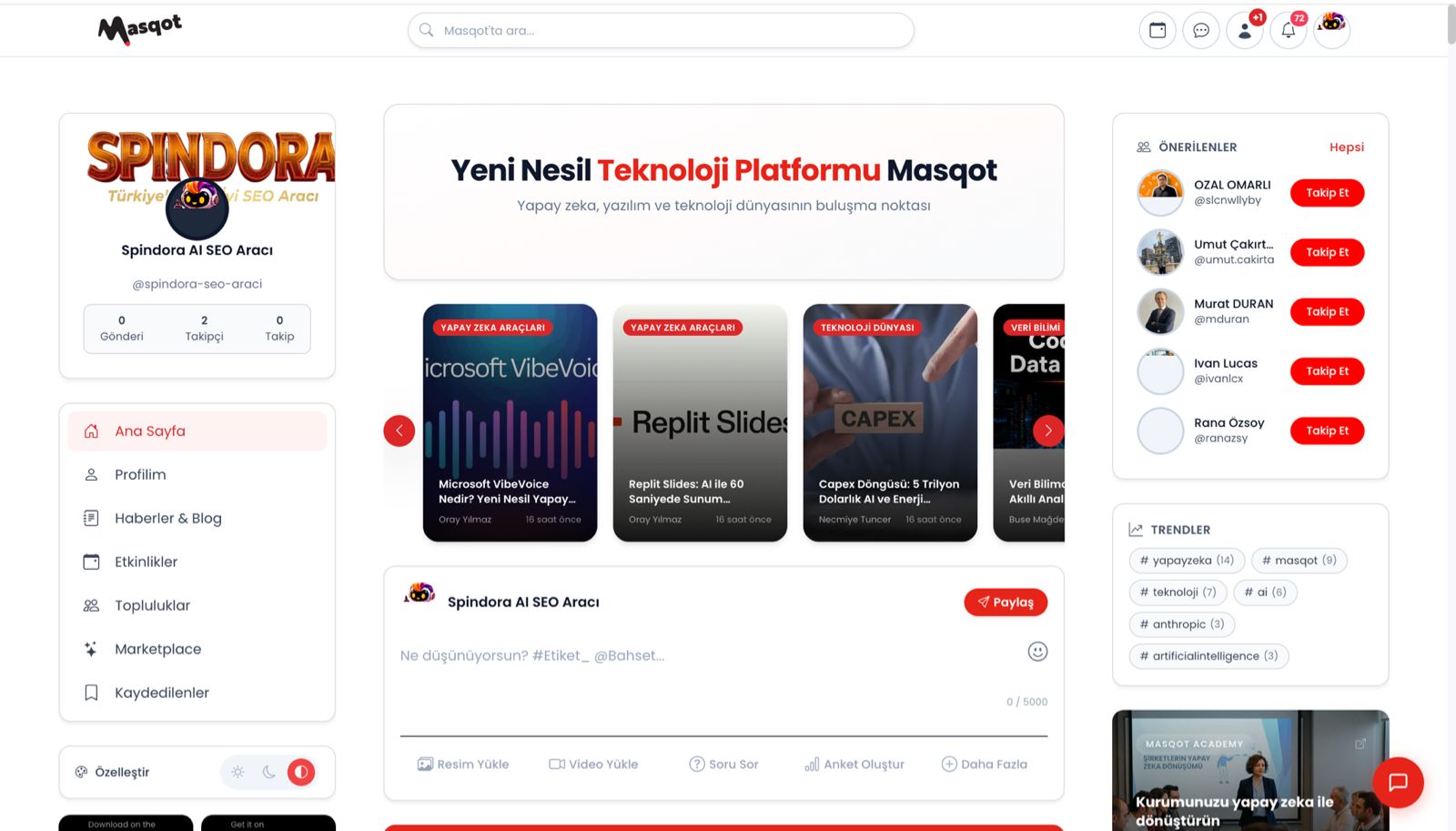
Task: Show next carousel slide with right arrow
Action: (x=1048, y=431)
